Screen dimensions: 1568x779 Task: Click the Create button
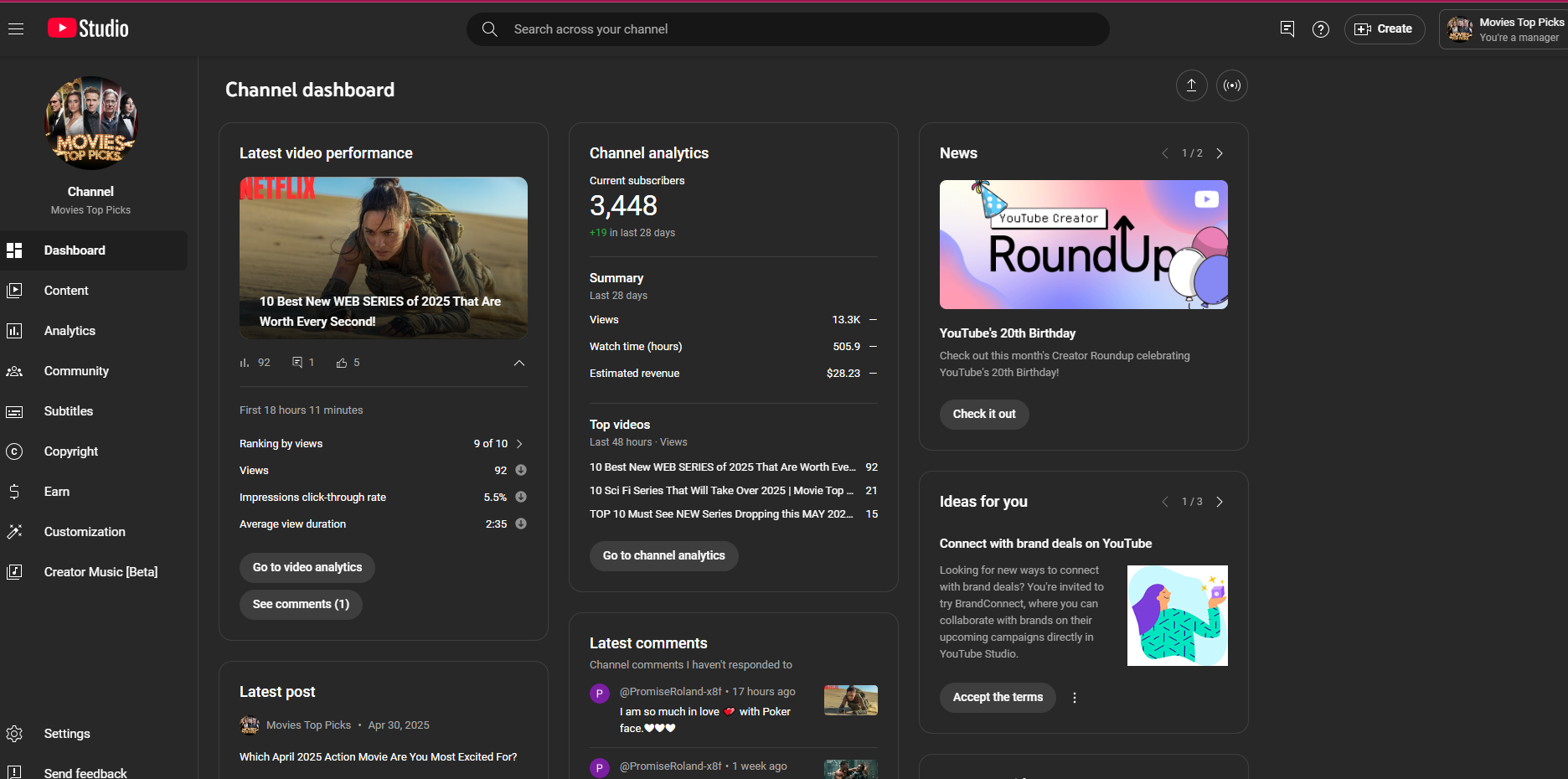(x=1385, y=29)
